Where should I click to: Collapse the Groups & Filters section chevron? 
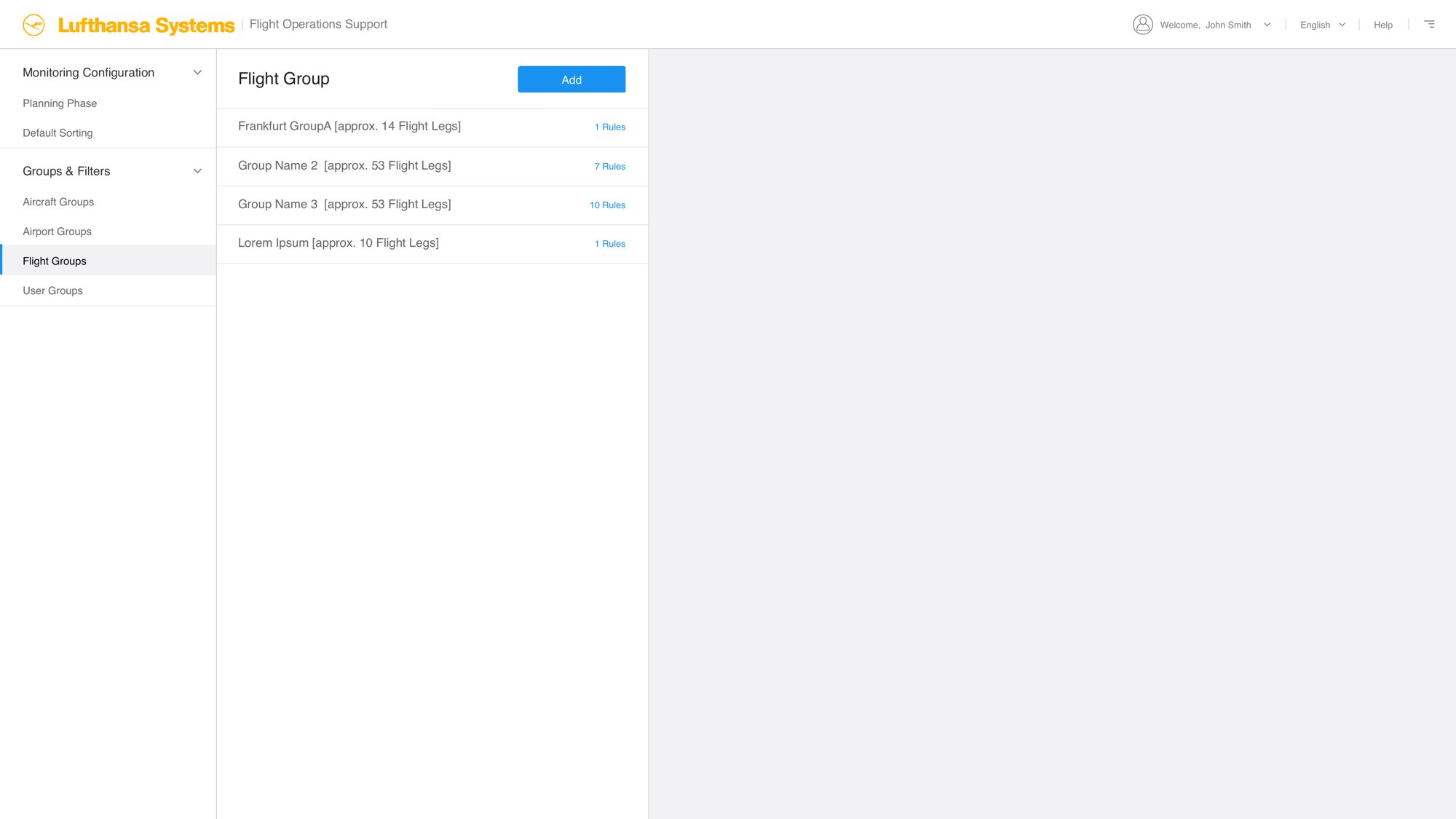197,171
